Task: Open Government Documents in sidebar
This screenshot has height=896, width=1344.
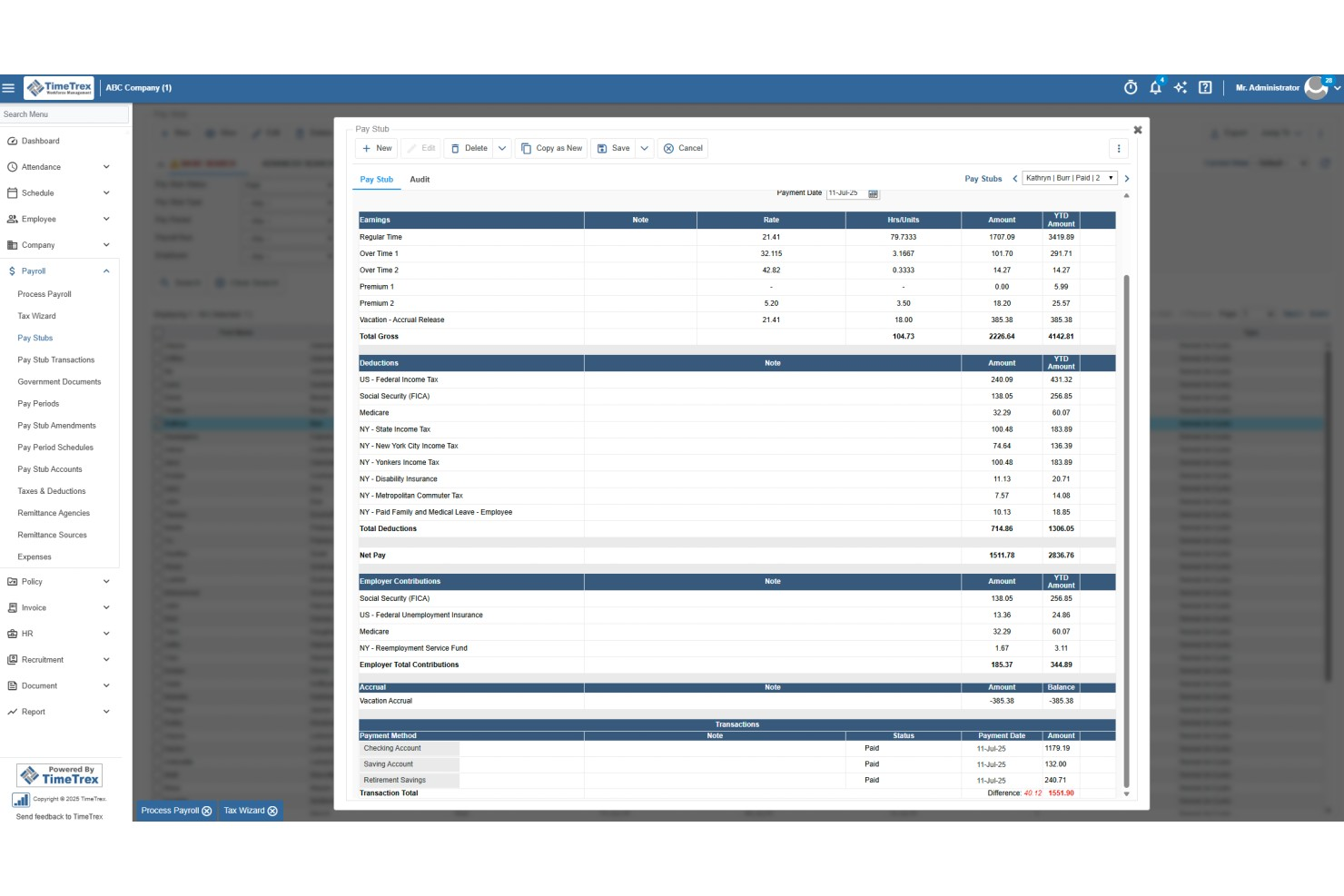Action: click(59, 382)
